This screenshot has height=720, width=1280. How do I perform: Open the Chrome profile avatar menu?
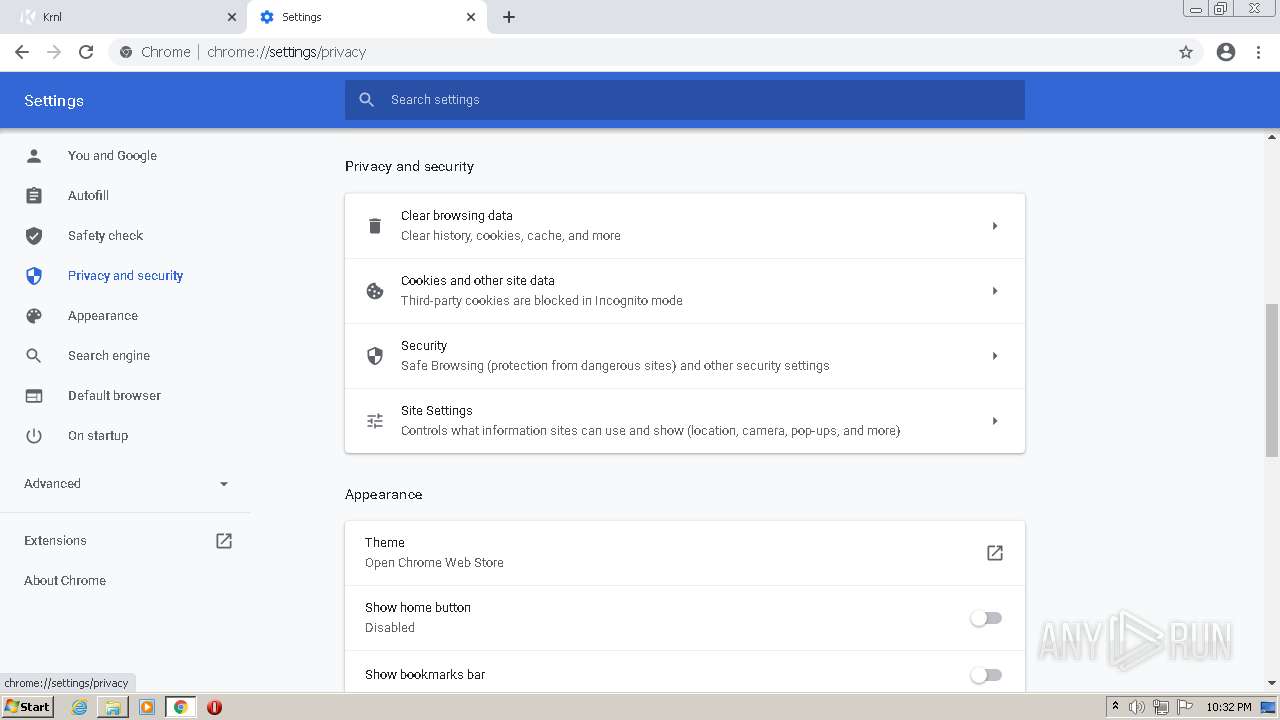click(x=1226, y=52)
